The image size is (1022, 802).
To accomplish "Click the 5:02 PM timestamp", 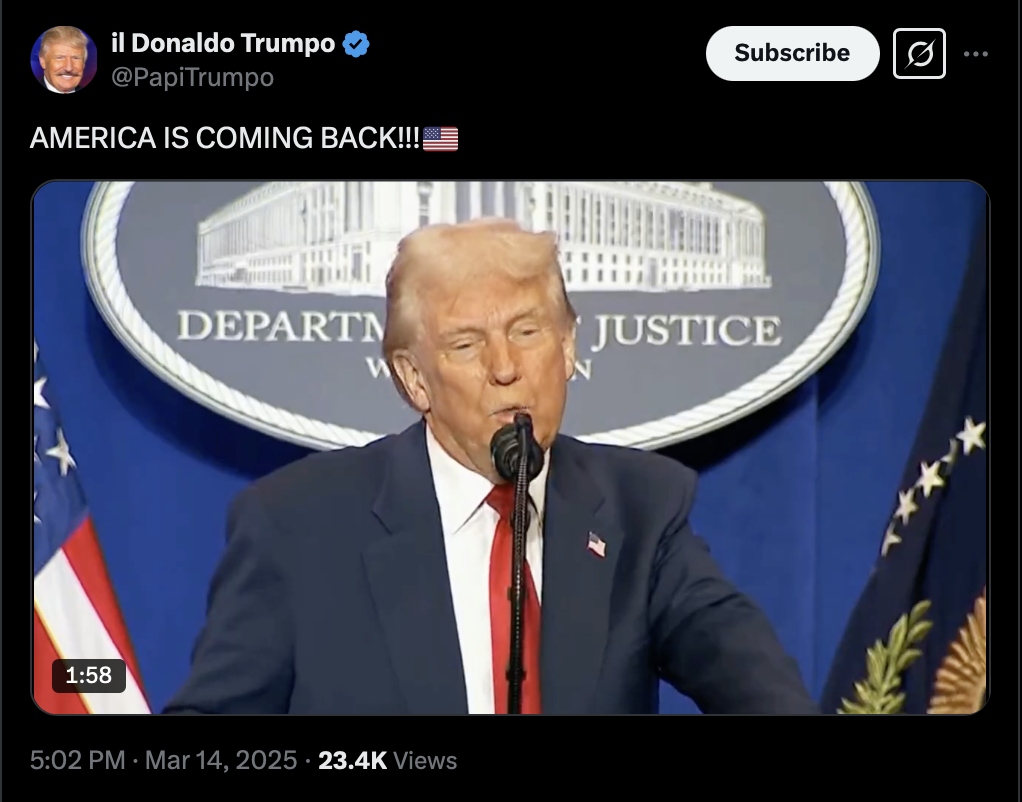I will (x=78, y=760).
